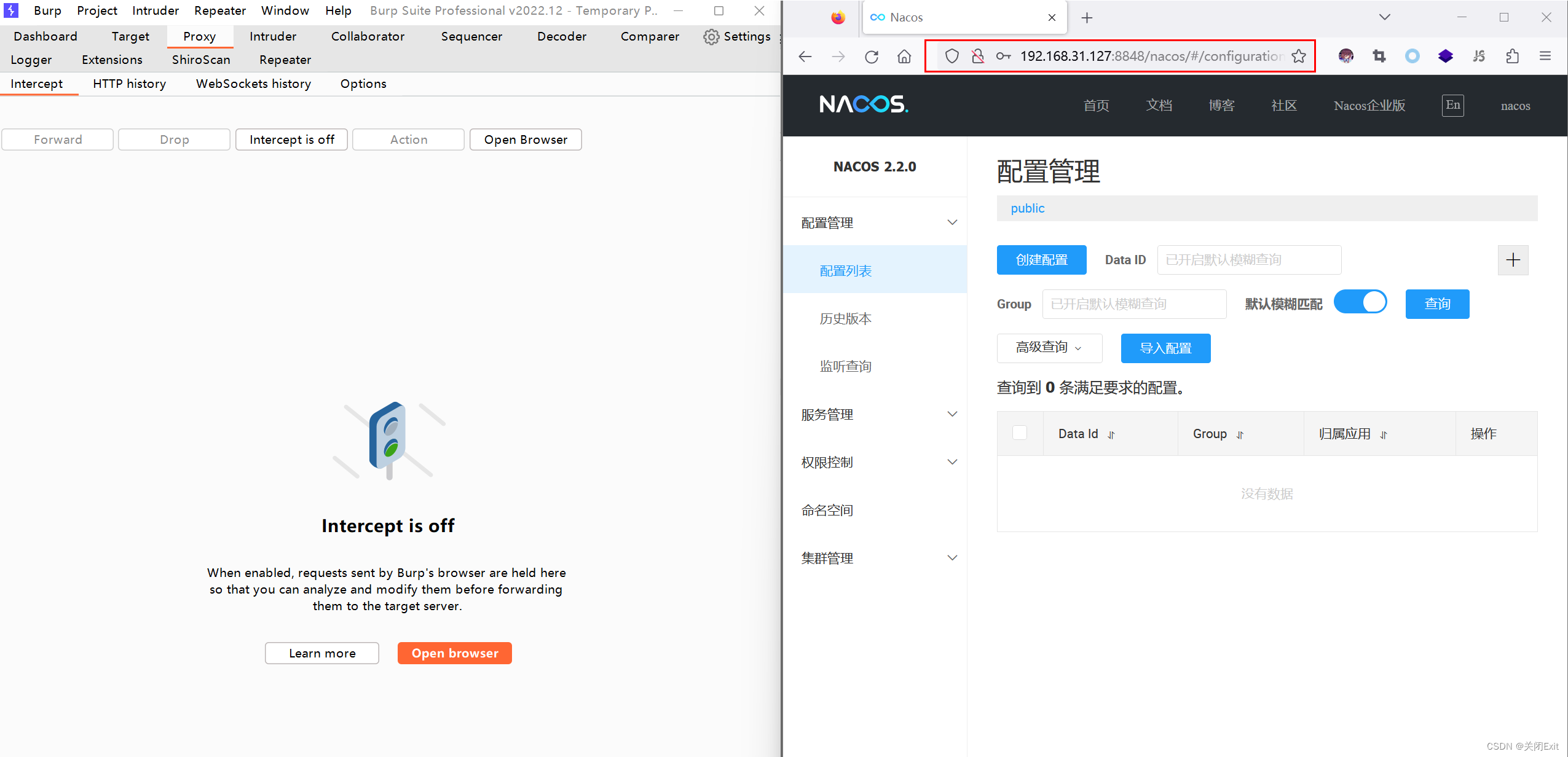Click the extensions puzzle piece icon
1568x757 pixels.
(x=1513, y=56)
